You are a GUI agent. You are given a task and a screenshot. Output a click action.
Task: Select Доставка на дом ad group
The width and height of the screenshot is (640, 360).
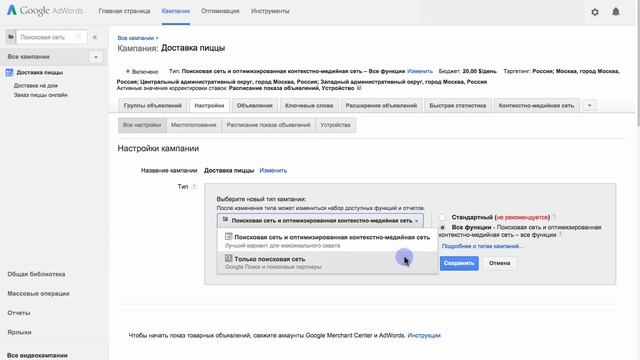tap(36, 86)
